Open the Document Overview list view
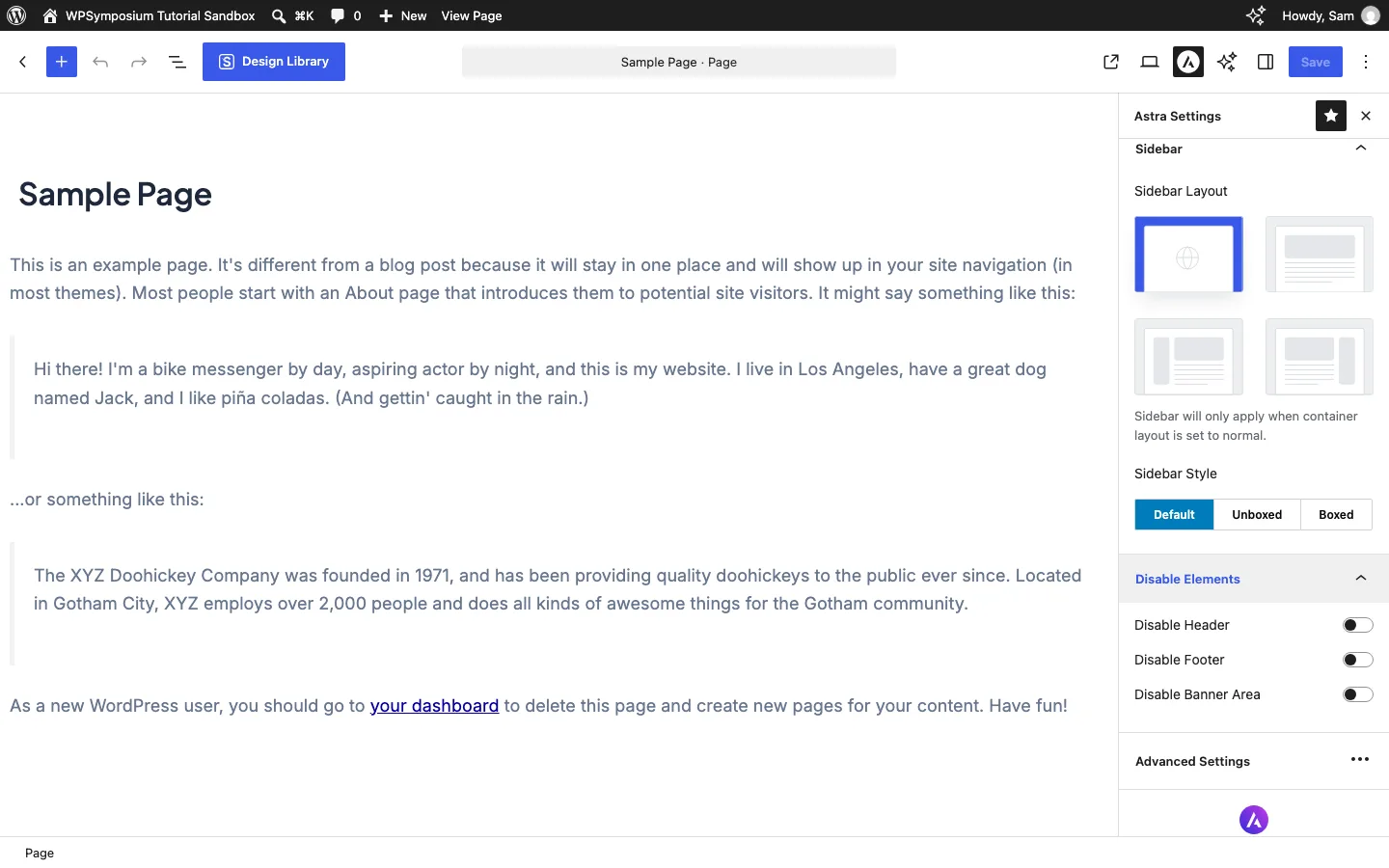Image resolution: width=1389 pixels, height=868 pixels. [x=177, y=62]
